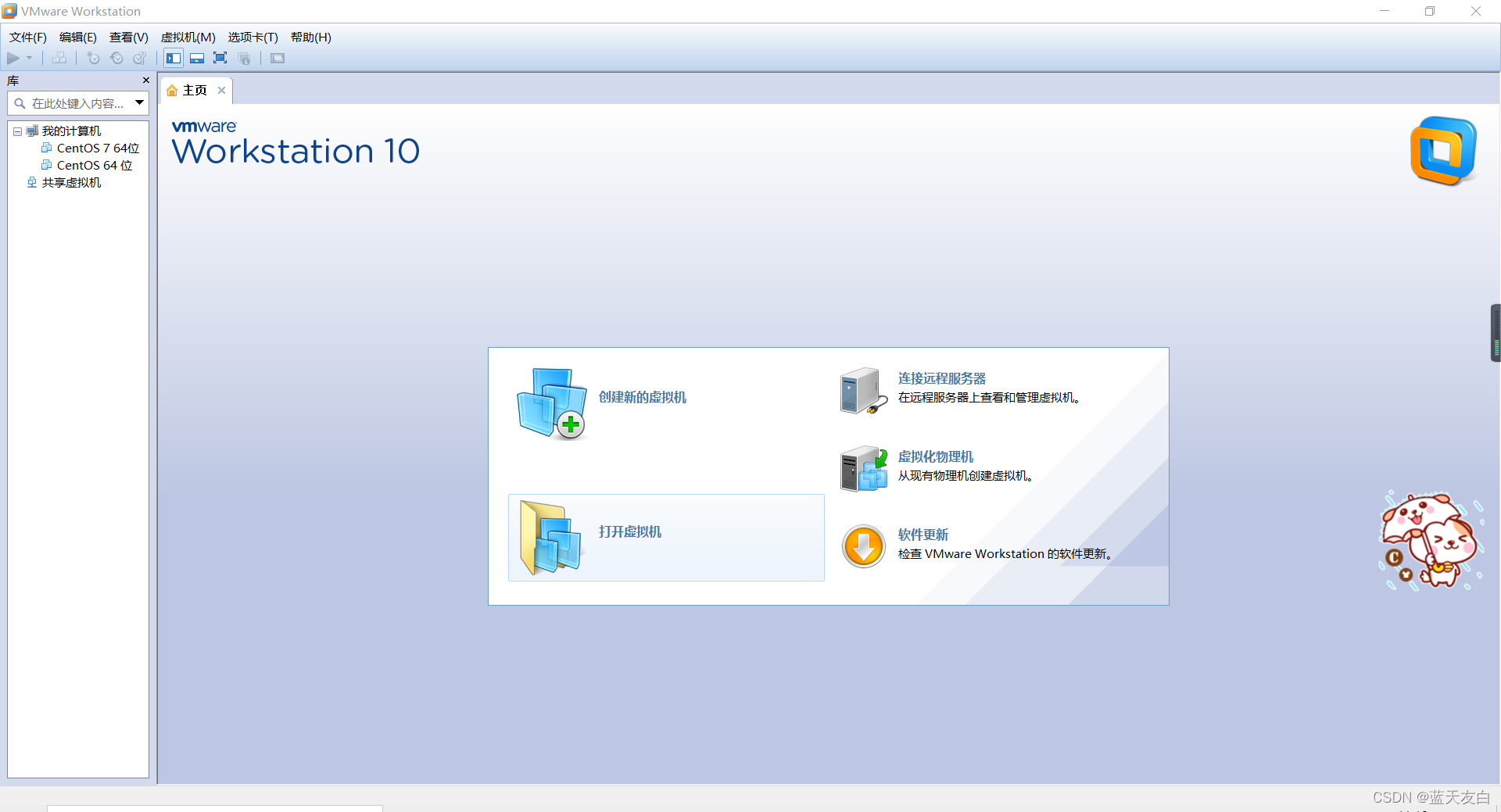Select the CentOS 64 位 virtual machine
This screenshot has width=1501, height=812.
(95, 166)
